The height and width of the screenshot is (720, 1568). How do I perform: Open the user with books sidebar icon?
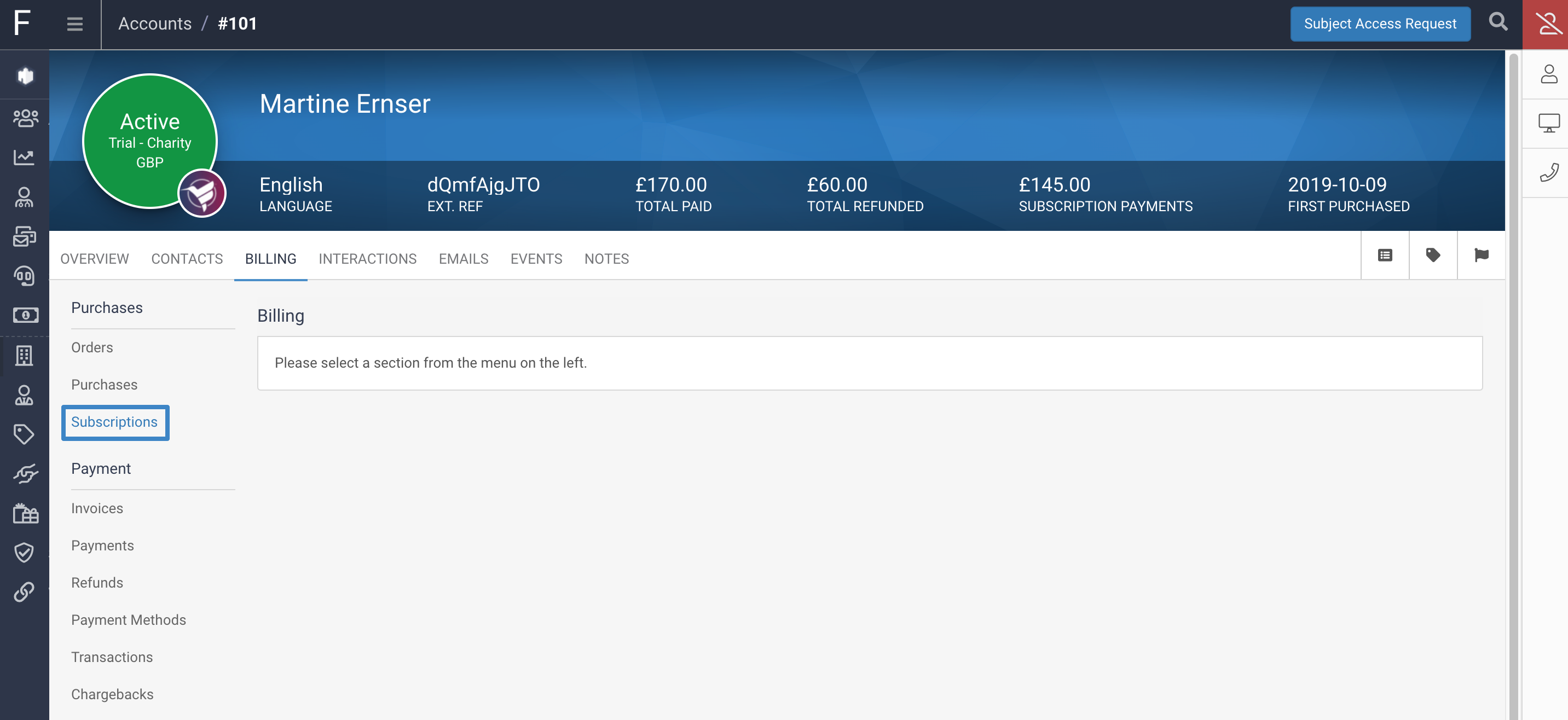click(24, 395)
